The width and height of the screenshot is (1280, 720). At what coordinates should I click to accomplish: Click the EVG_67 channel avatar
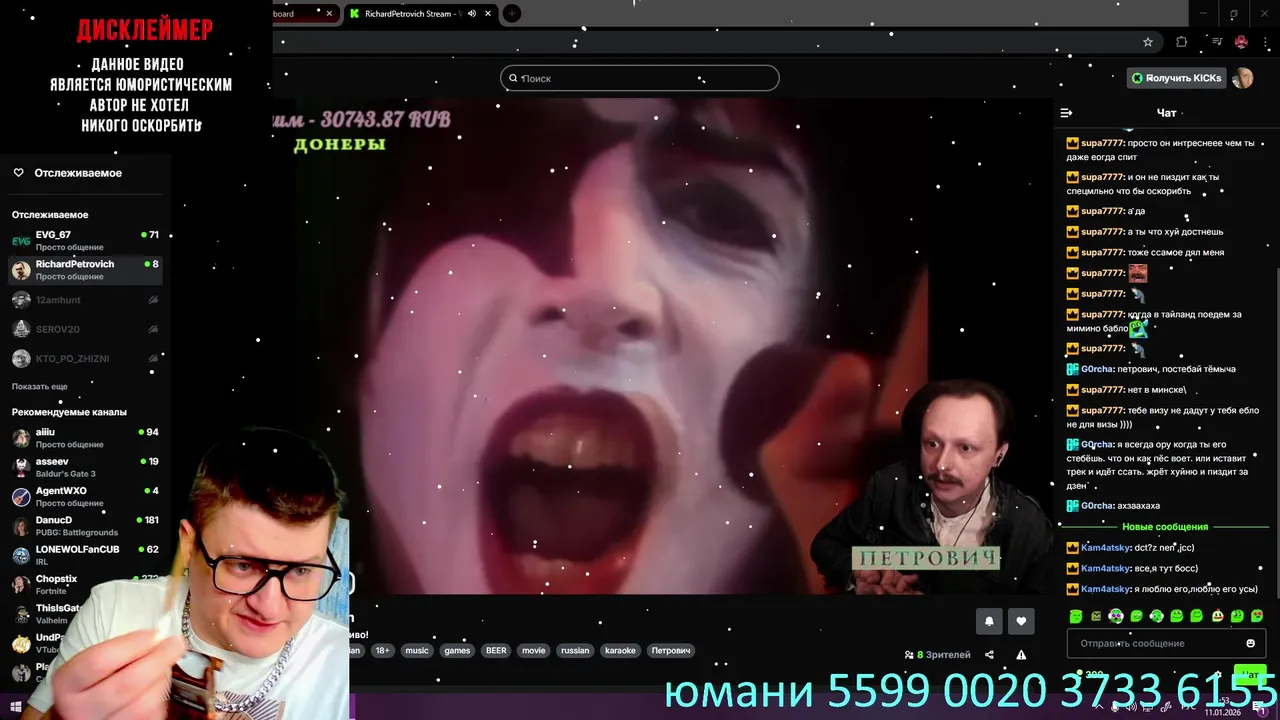(x=21, y=240)
